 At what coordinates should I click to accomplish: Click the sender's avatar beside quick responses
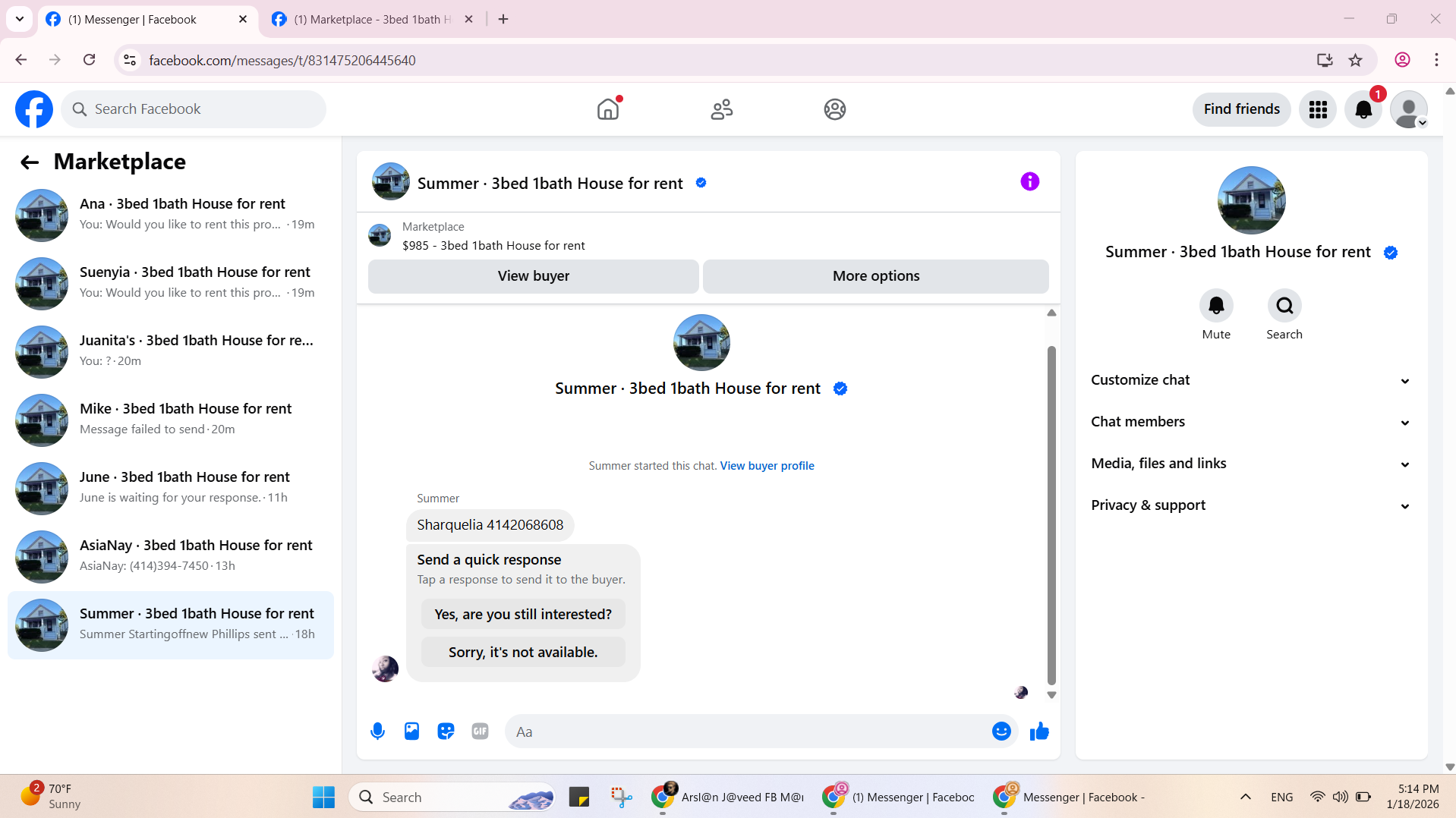[x=385, y=669]
